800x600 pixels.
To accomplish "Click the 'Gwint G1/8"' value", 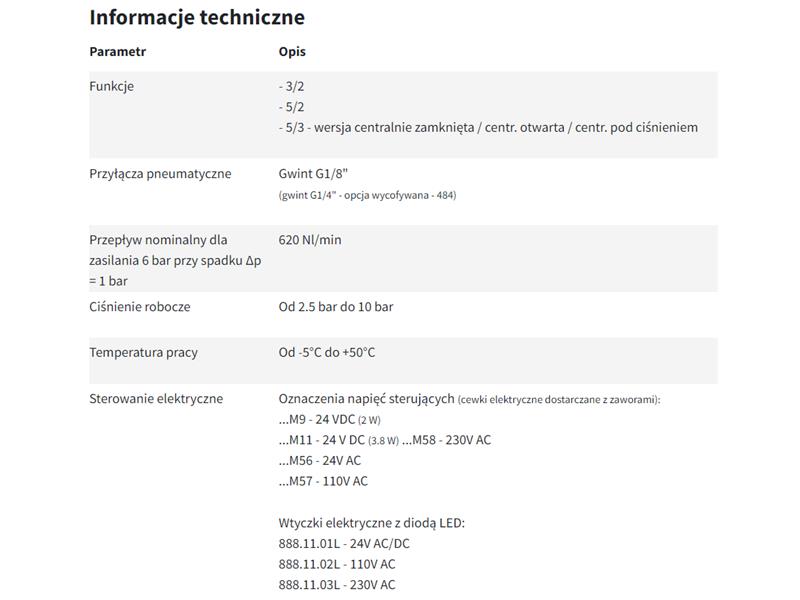I will pyautogui.click(x=313, y=173).
